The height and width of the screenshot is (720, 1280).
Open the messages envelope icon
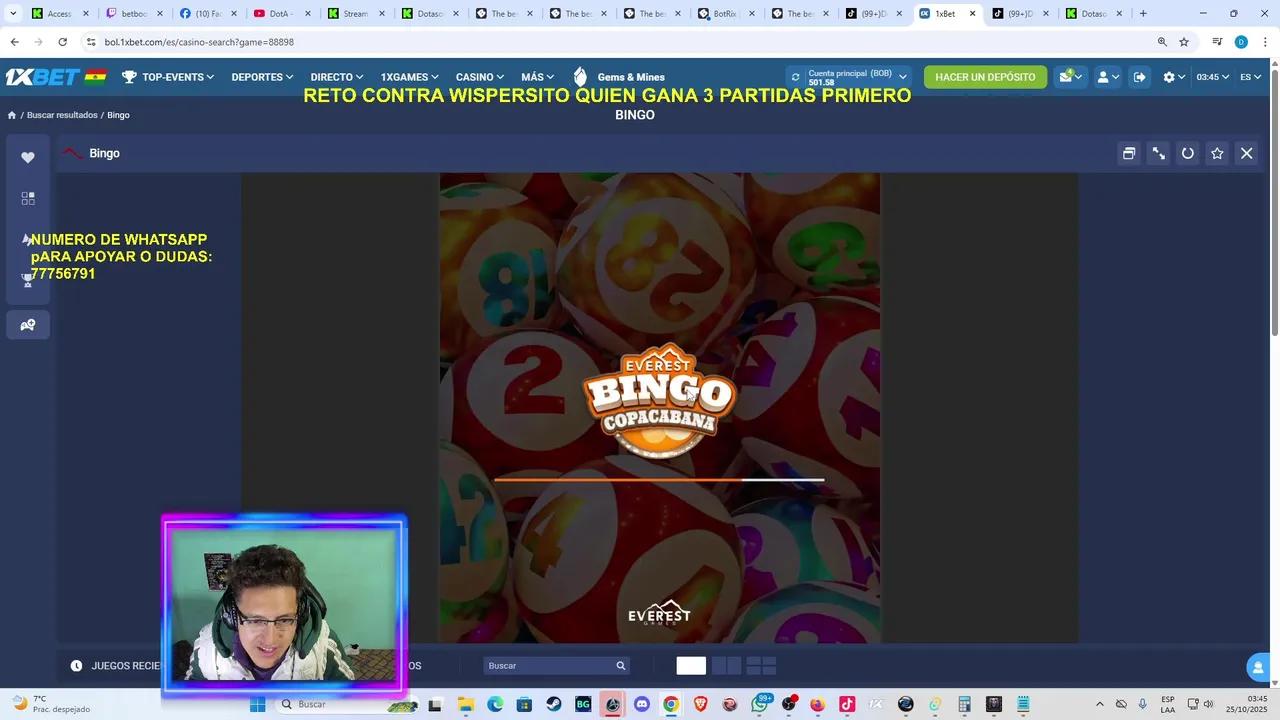[1070, 77]
